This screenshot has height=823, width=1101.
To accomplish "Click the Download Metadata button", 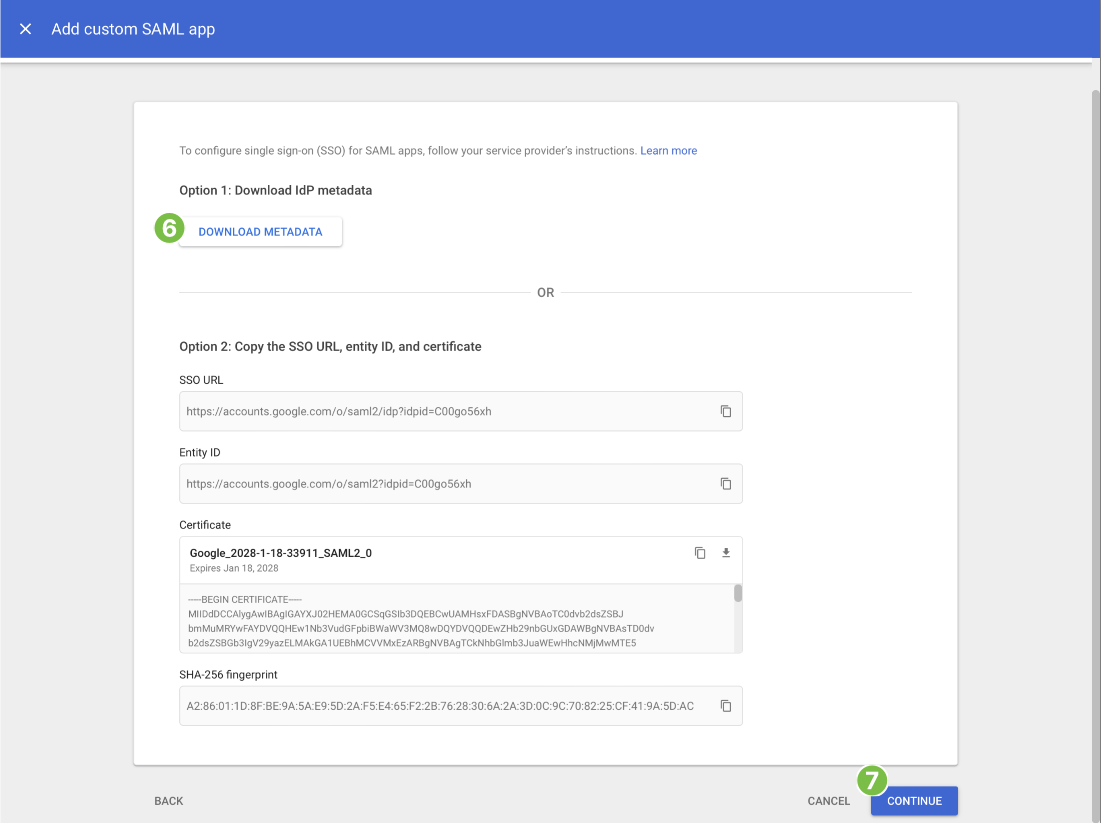I will pos(261,232).
